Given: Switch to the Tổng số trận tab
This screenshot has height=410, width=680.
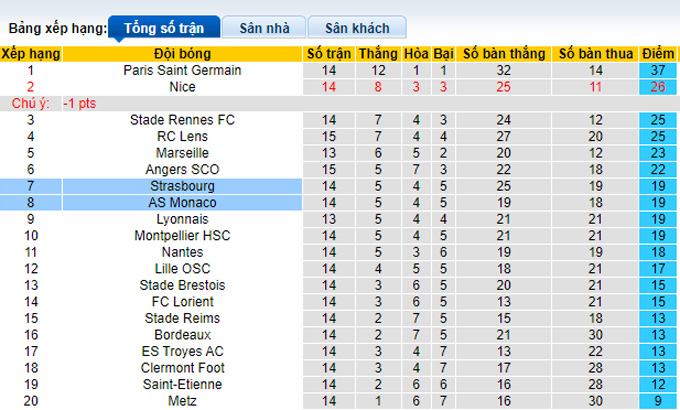Looking at the screenshot, I should [160, 28].
